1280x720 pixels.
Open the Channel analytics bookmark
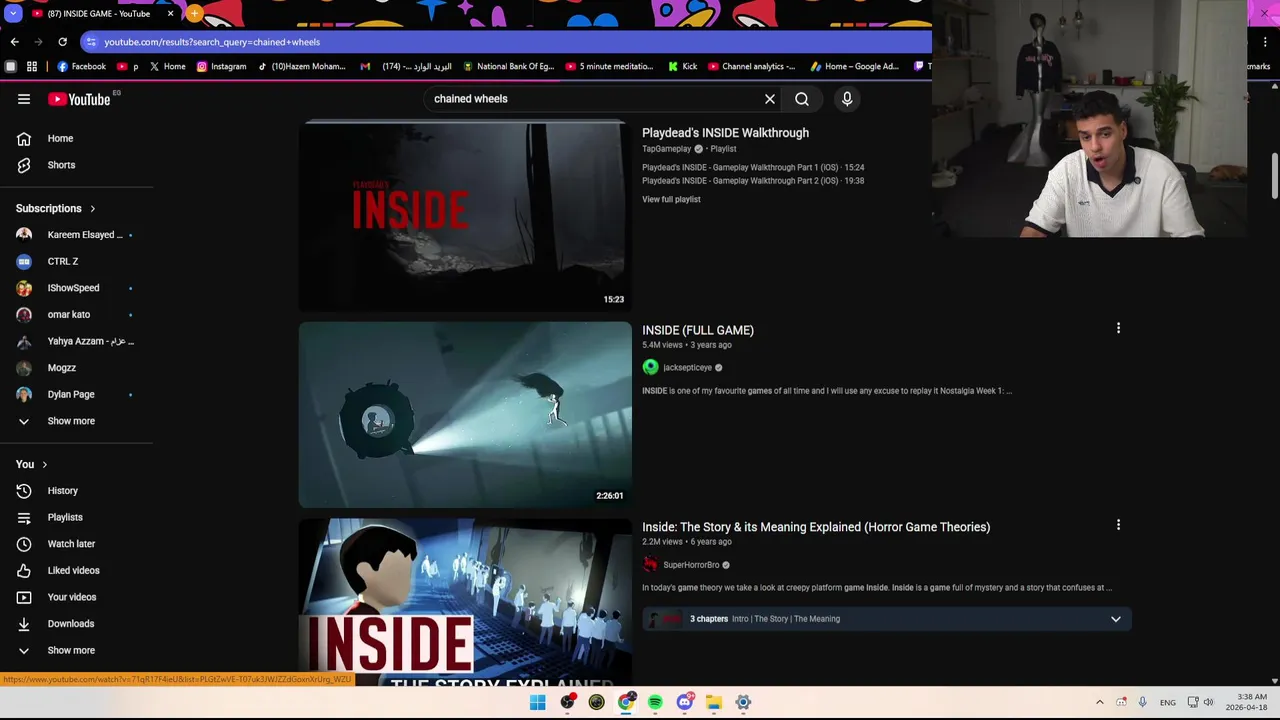(752, 67)
